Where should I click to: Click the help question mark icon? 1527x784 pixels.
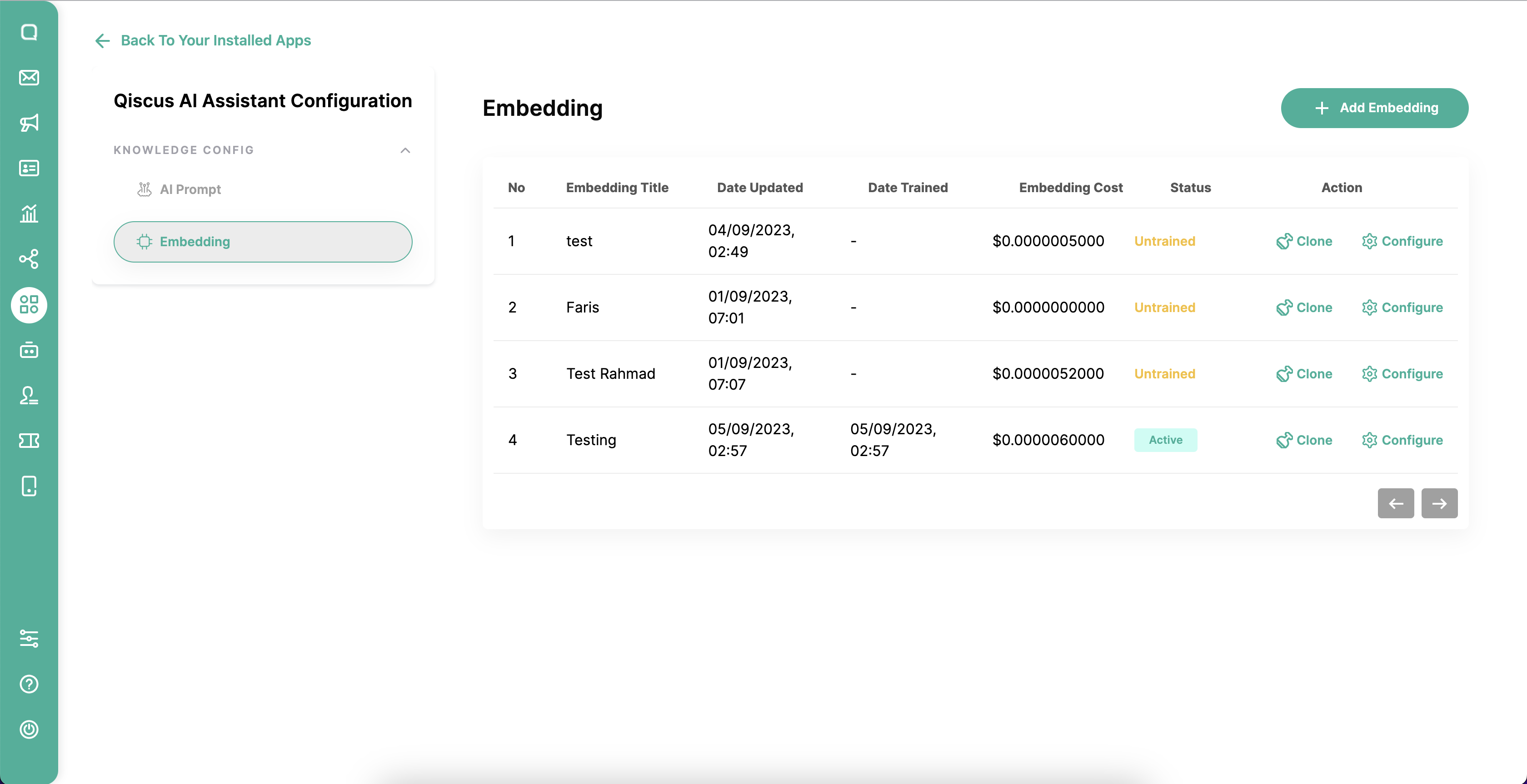tap(29, 684)
